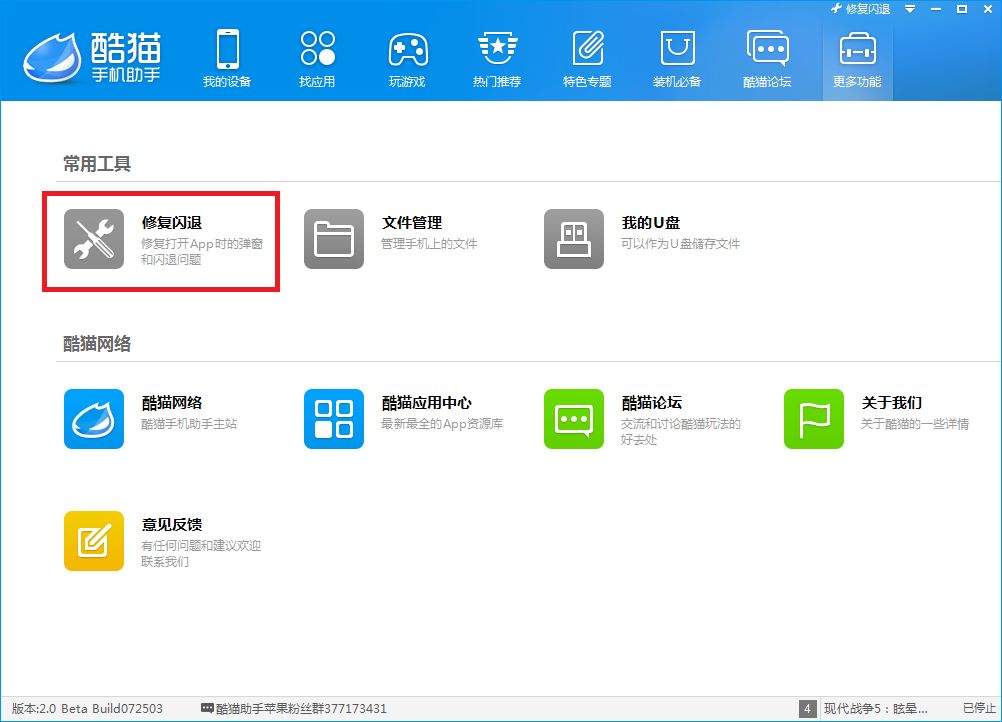The height and width of the screenshot is (722, 1002).
Task: Switch to 找应用 (Find Apps) tab
Action: coord(317,59)
